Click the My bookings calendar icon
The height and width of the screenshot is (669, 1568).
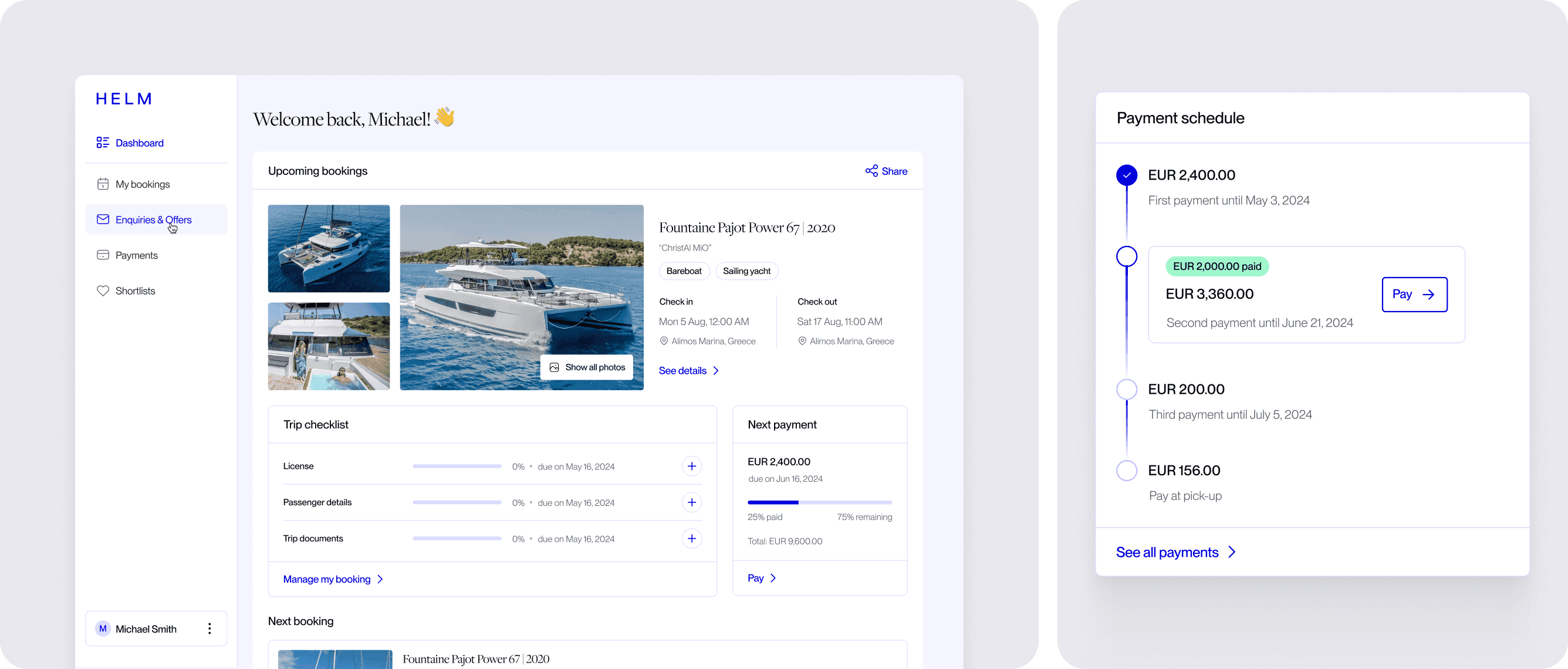[x=103, y=184]
